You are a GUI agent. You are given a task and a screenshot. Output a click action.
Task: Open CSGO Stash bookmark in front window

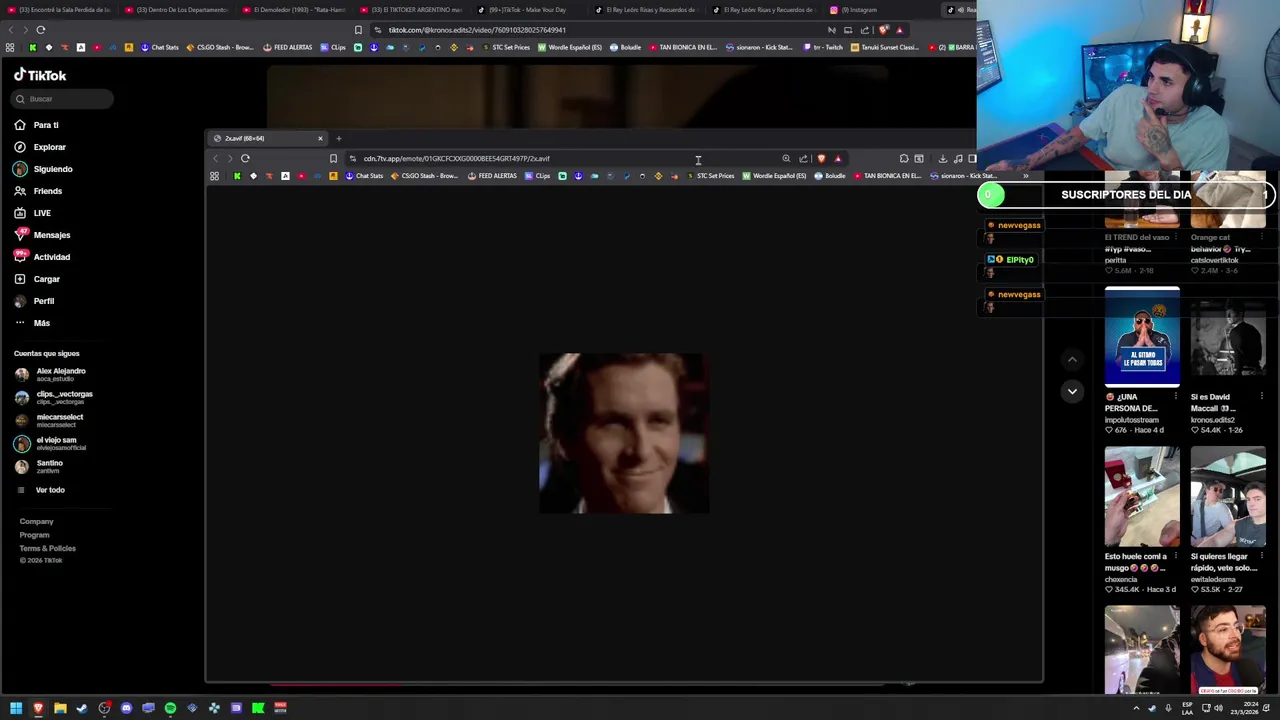(x=426, y=176)
